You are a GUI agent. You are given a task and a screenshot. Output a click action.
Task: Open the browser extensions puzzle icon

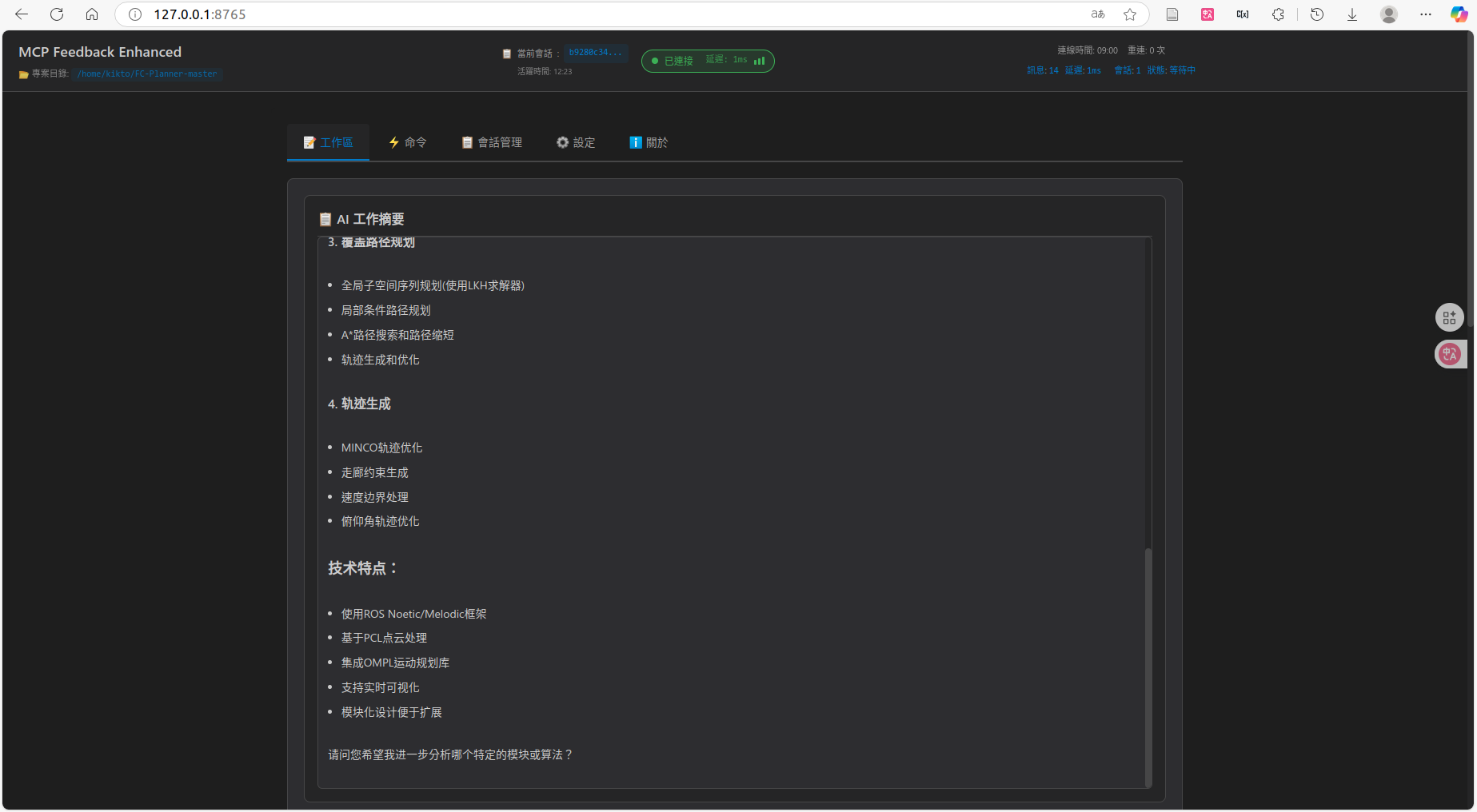click(1278, 14)
